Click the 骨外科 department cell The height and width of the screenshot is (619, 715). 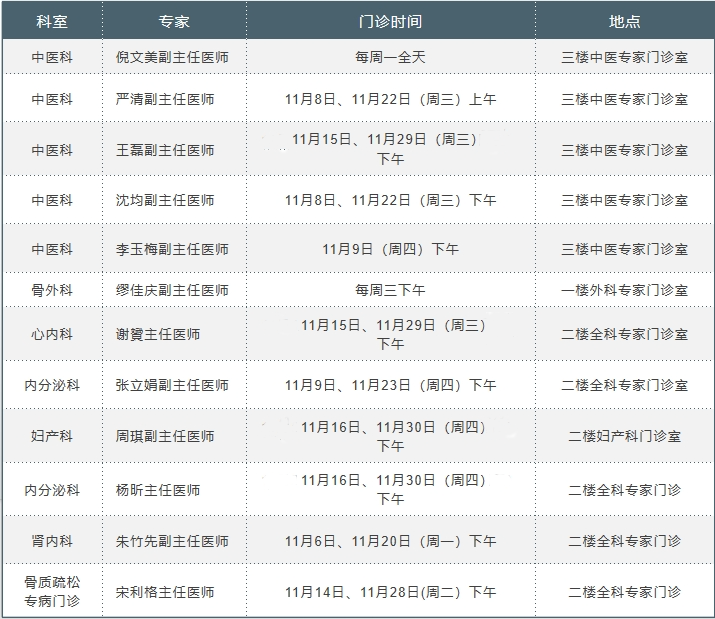(52, 290)
